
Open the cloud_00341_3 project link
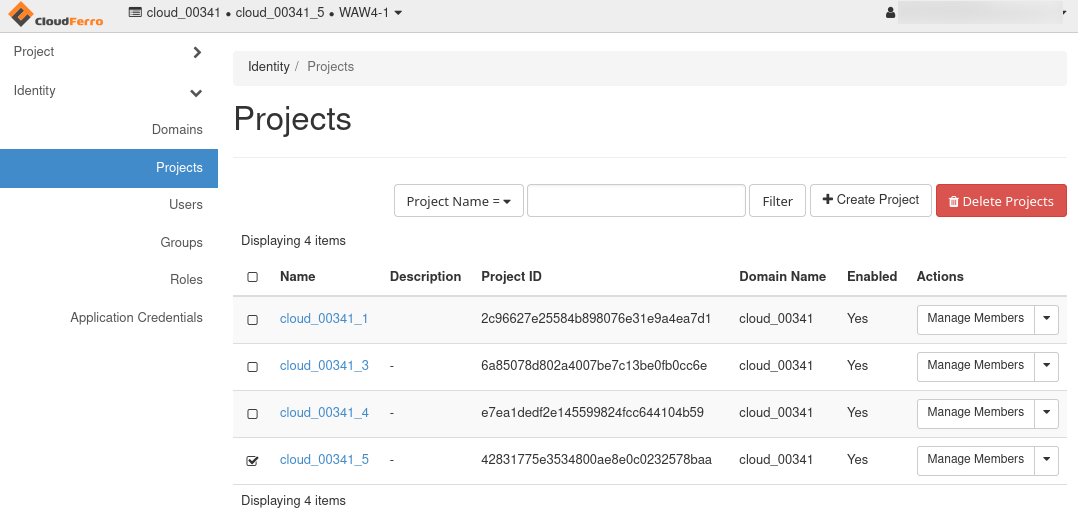click(324, 366)
